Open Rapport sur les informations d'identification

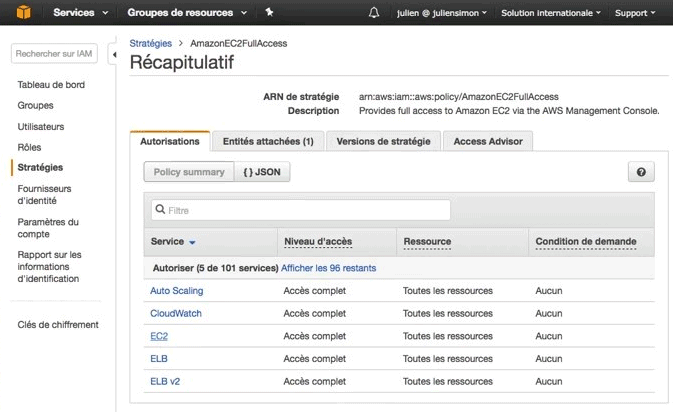[49, 267]
